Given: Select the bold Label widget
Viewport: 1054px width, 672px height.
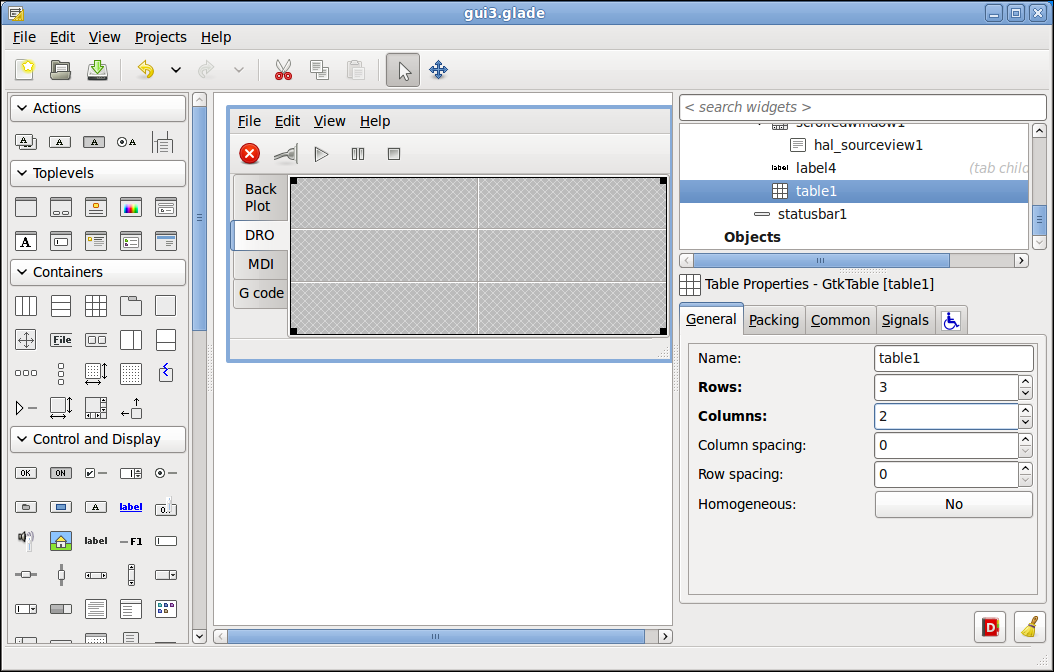Looking at the screenshot, I should coord(96,540).
